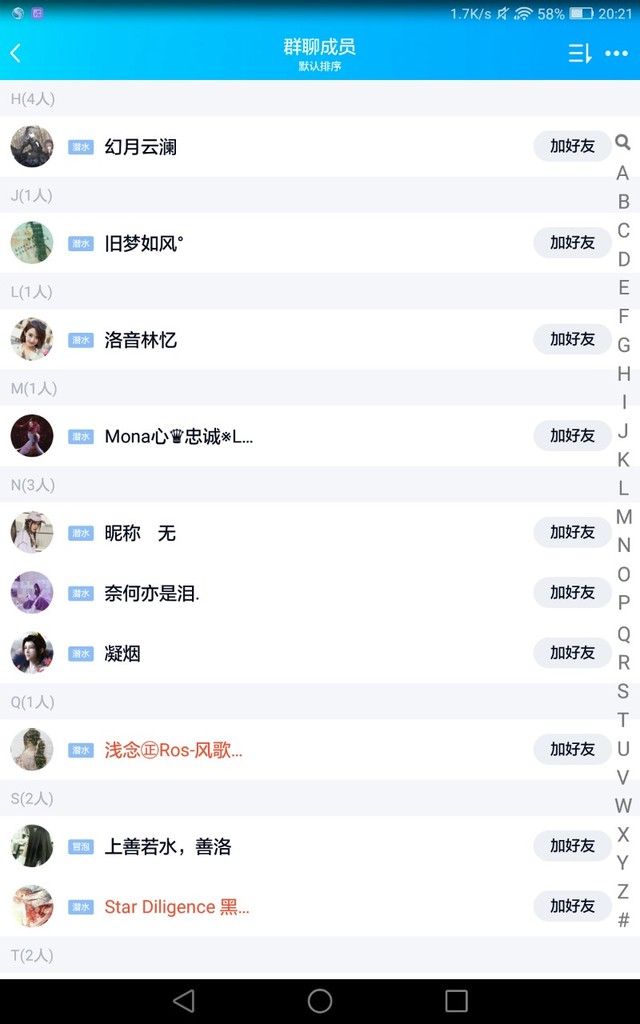Tap the 冒泡 badge beside 上善若水
Image resolution: width=640 pixels, height=1024 pixels.
81,847
